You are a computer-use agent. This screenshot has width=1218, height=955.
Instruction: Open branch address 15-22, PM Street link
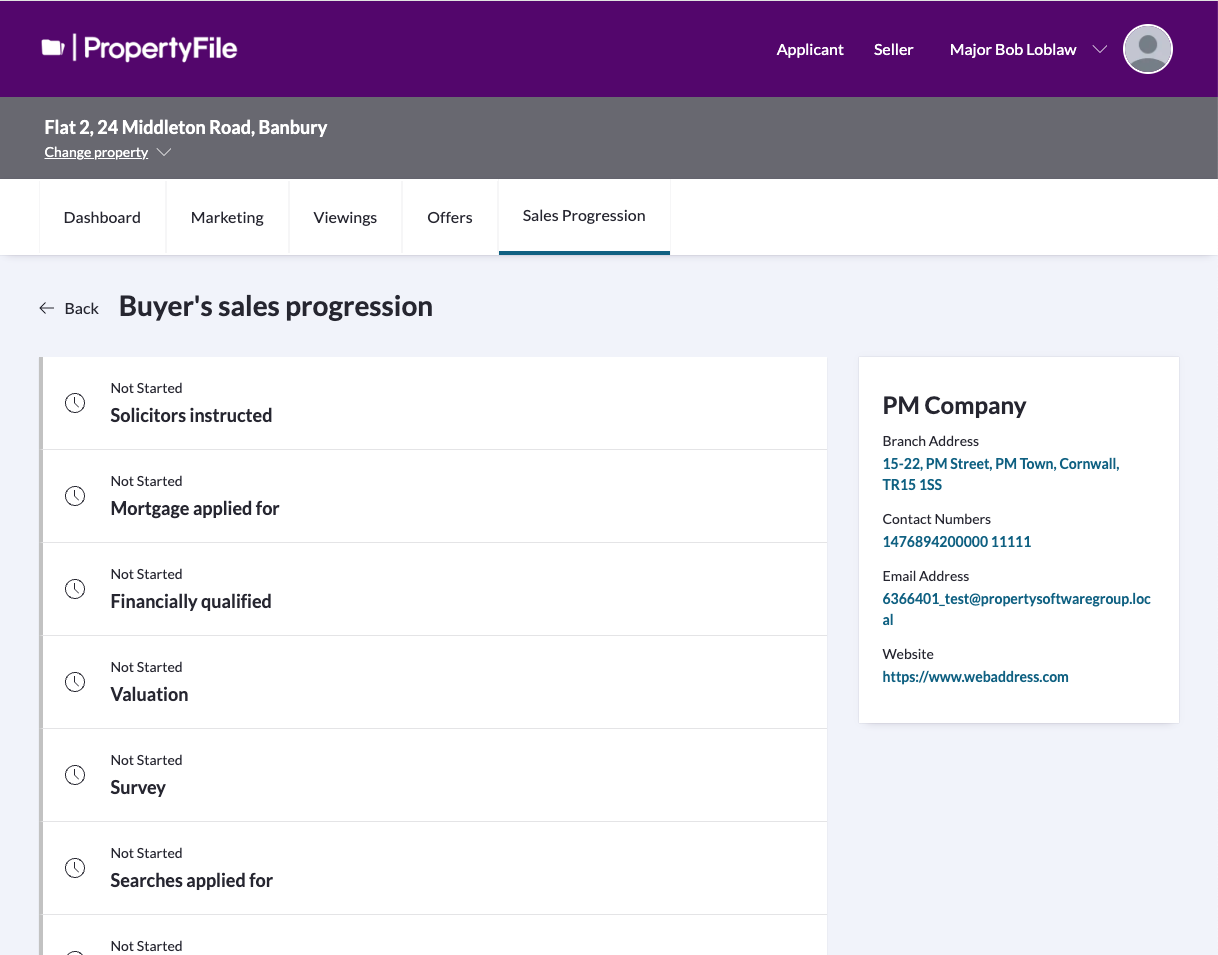[1001, 474]
